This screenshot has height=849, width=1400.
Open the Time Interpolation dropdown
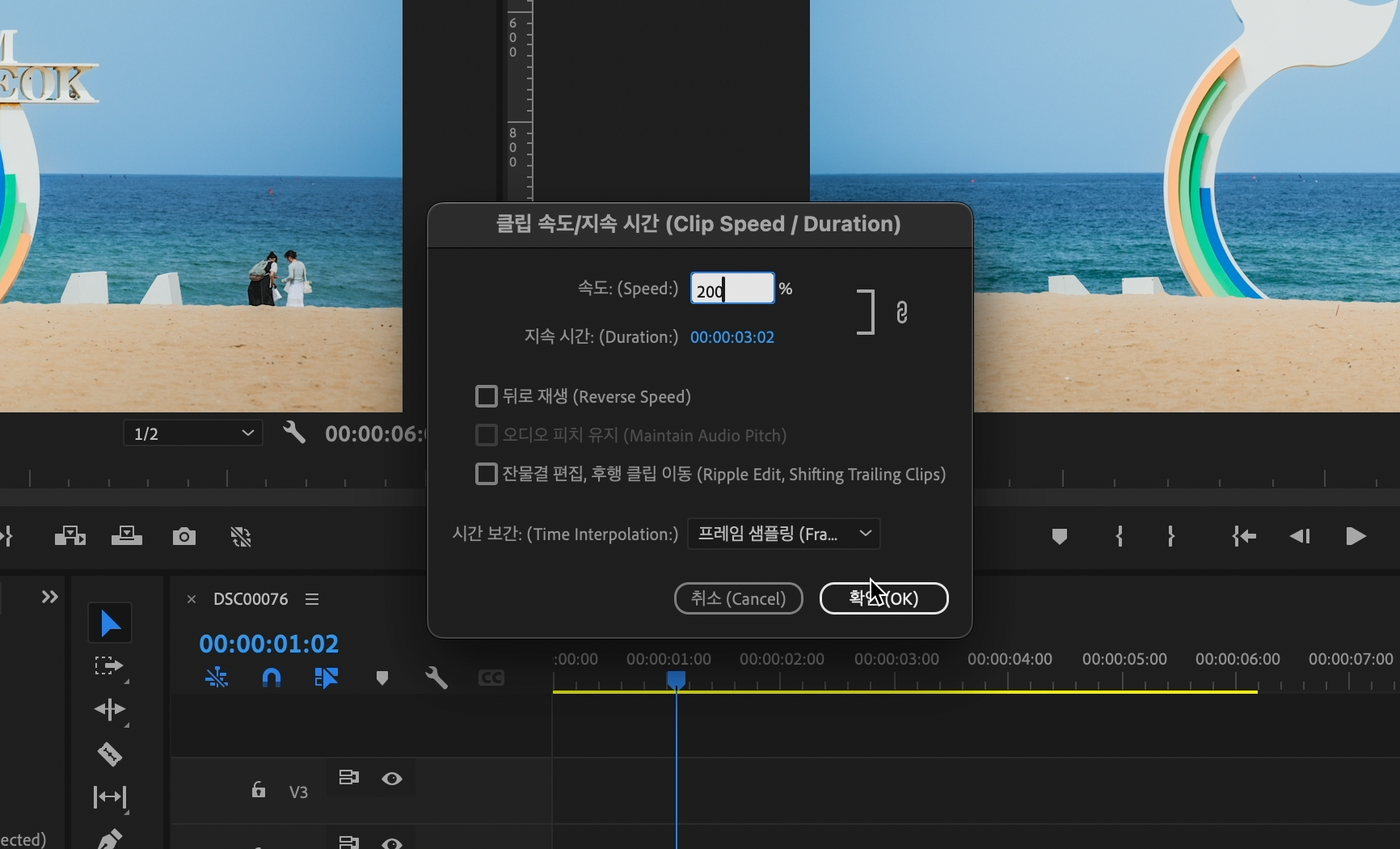(x=783, y=534)
